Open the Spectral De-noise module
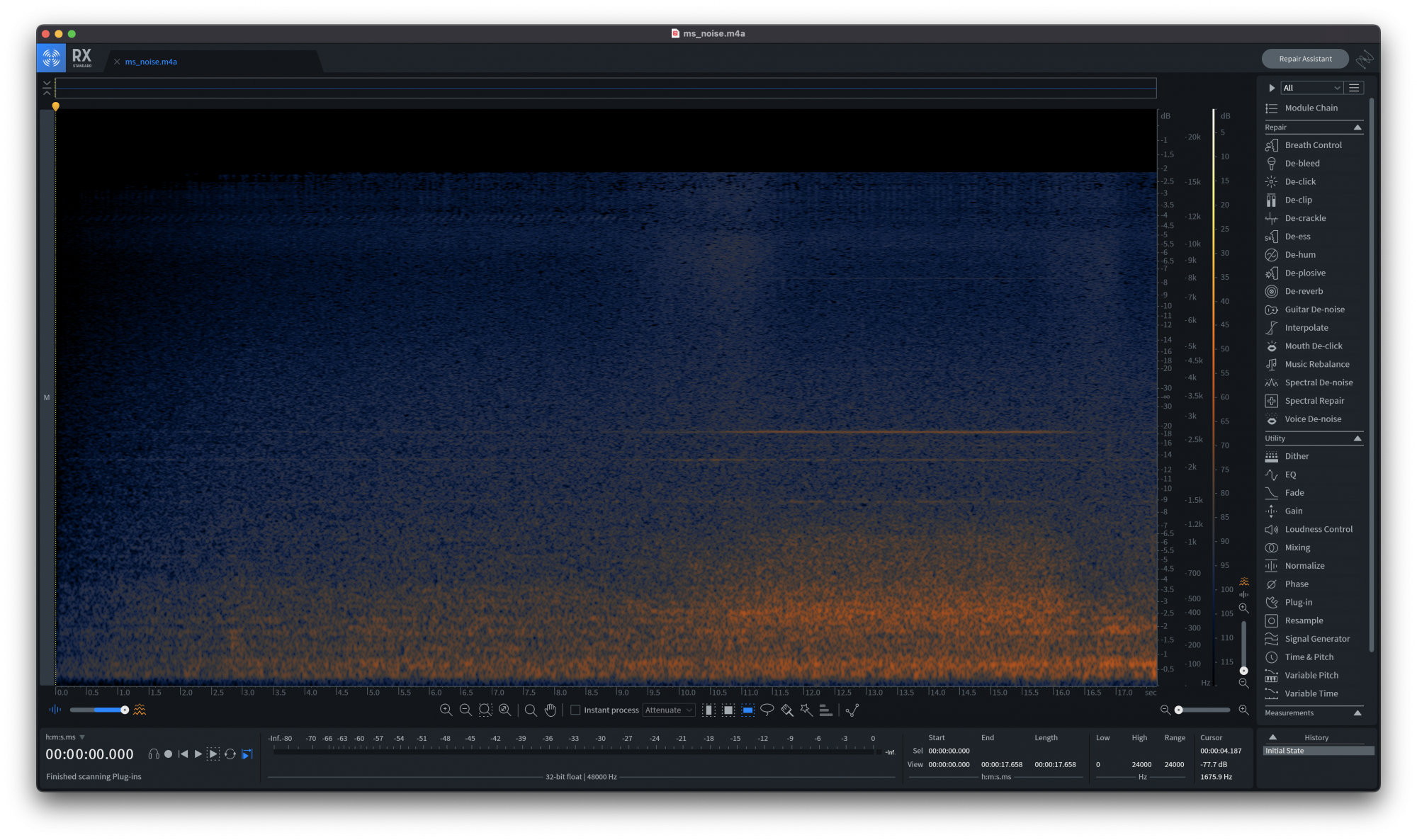The height and width of the screenshot is (840, 1417). pos(1319,382)
